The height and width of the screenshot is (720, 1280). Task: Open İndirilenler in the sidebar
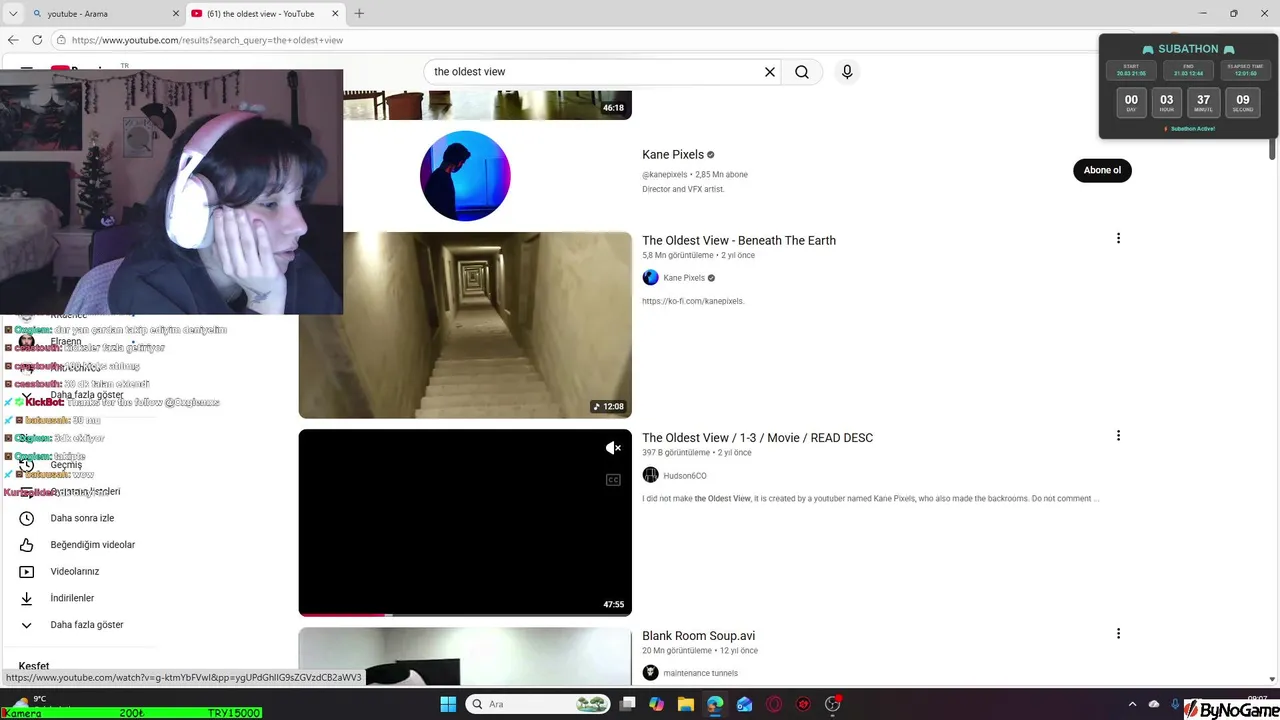72,598
